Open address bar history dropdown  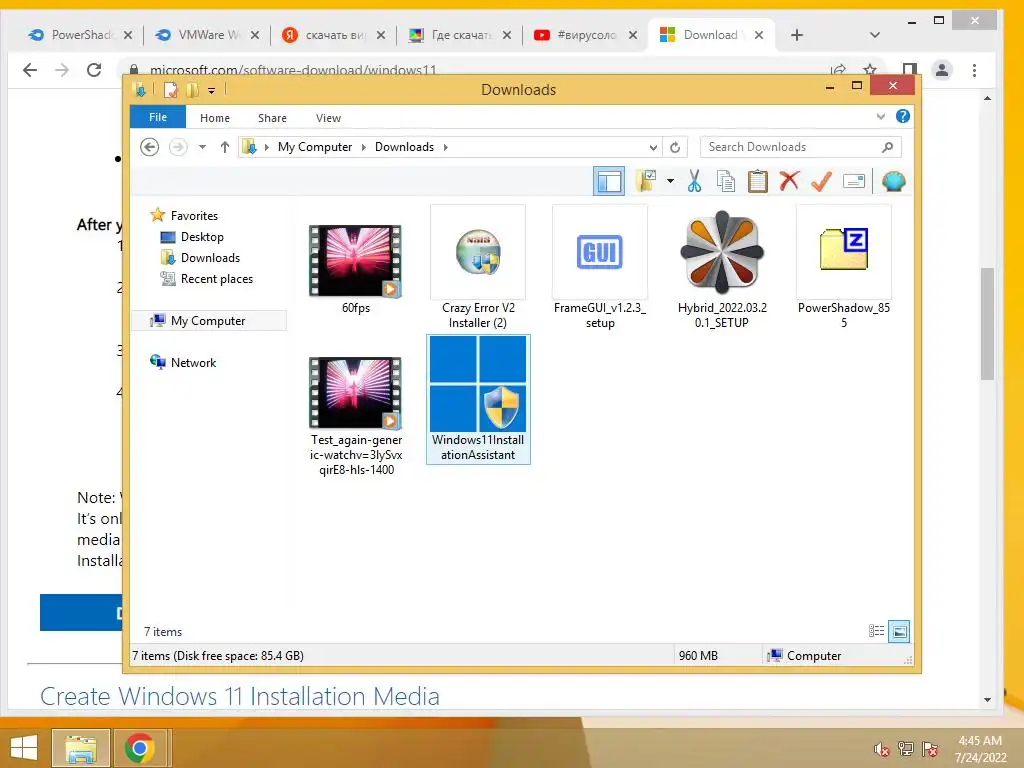(653, 148)
